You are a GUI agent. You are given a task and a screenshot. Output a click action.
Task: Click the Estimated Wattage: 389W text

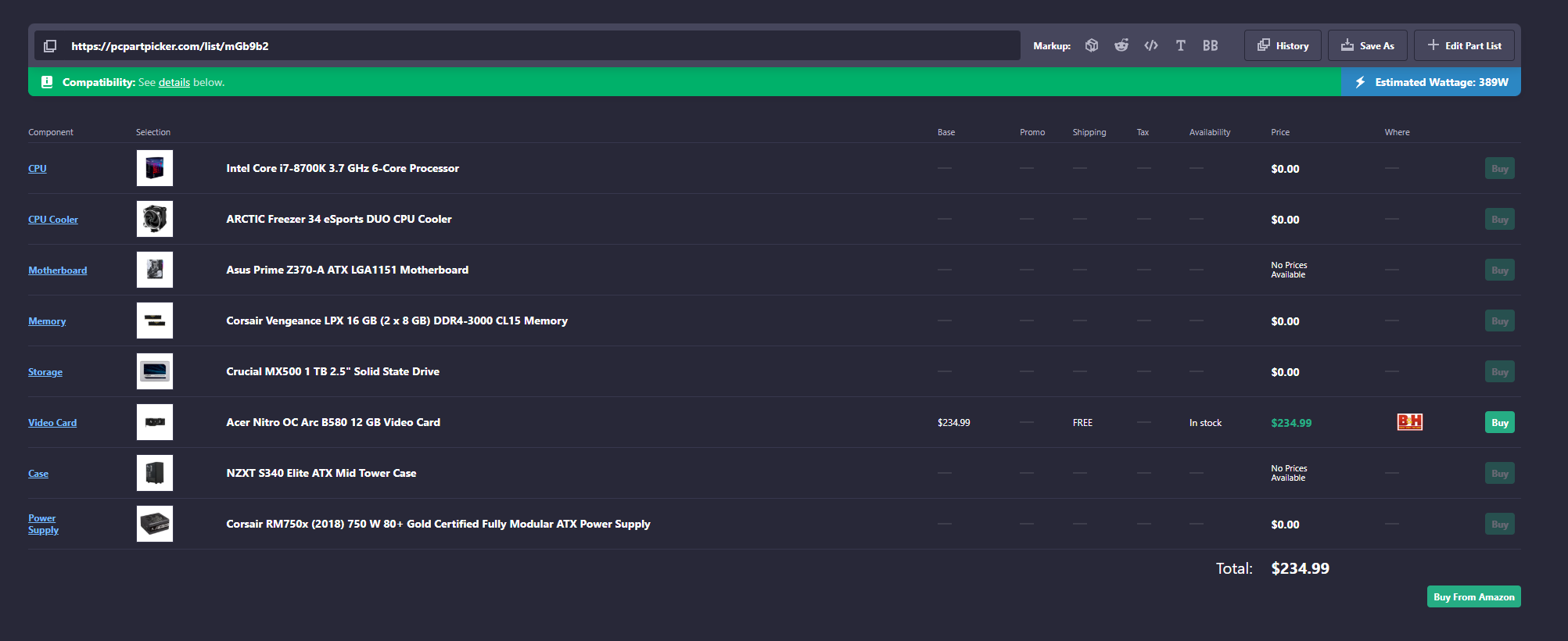tap(1441, 82)
